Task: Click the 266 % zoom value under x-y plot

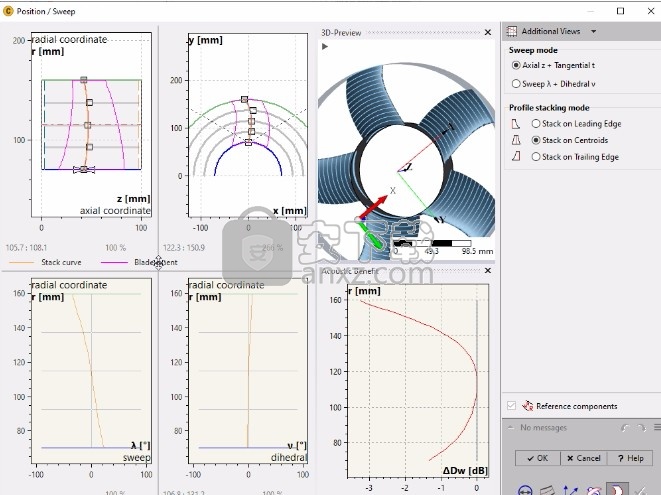Action: 272,248
